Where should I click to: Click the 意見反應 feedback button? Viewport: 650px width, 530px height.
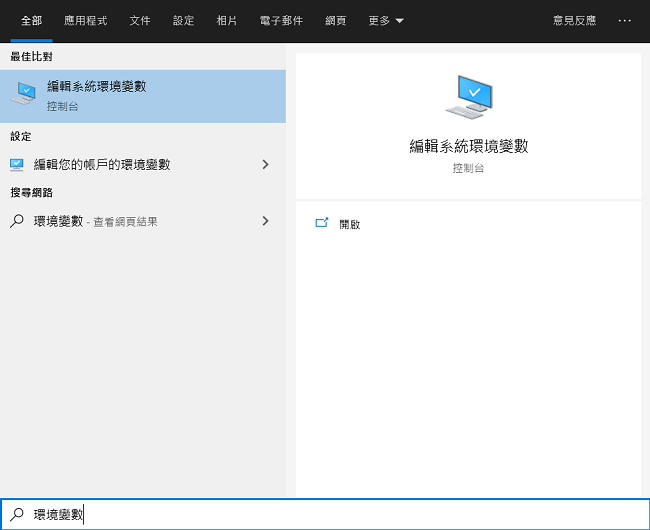575,21
